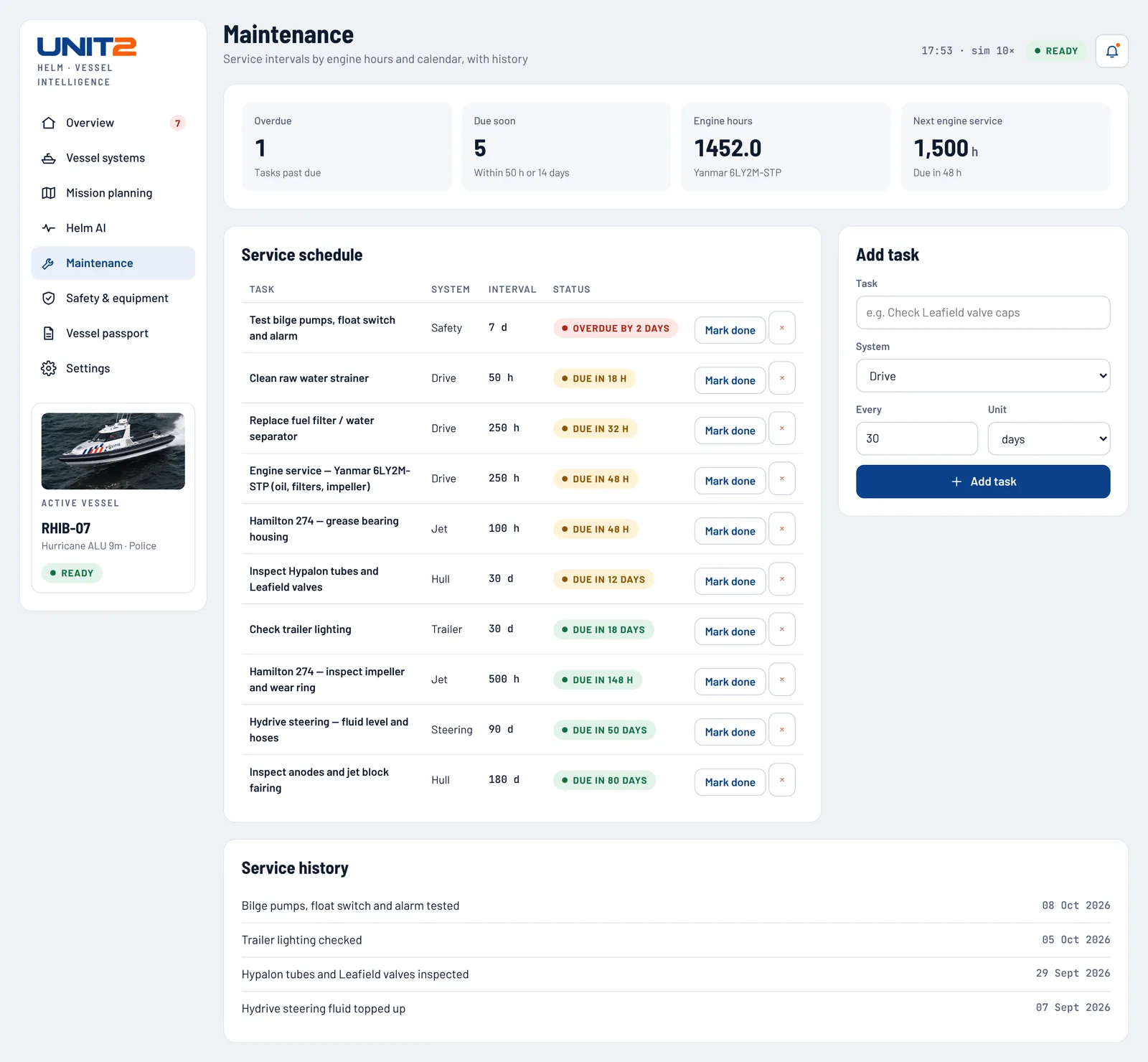1148x1062 pixels.
Task: Focus the Task name input field
Action: 983,313
